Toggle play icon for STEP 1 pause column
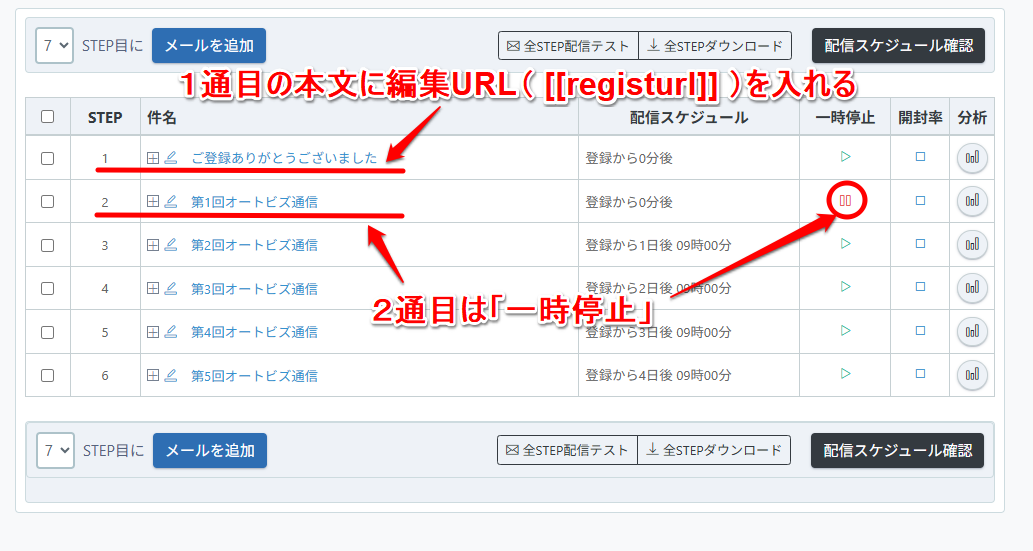Screen dimensions: 1033x551 coord(845,156)
